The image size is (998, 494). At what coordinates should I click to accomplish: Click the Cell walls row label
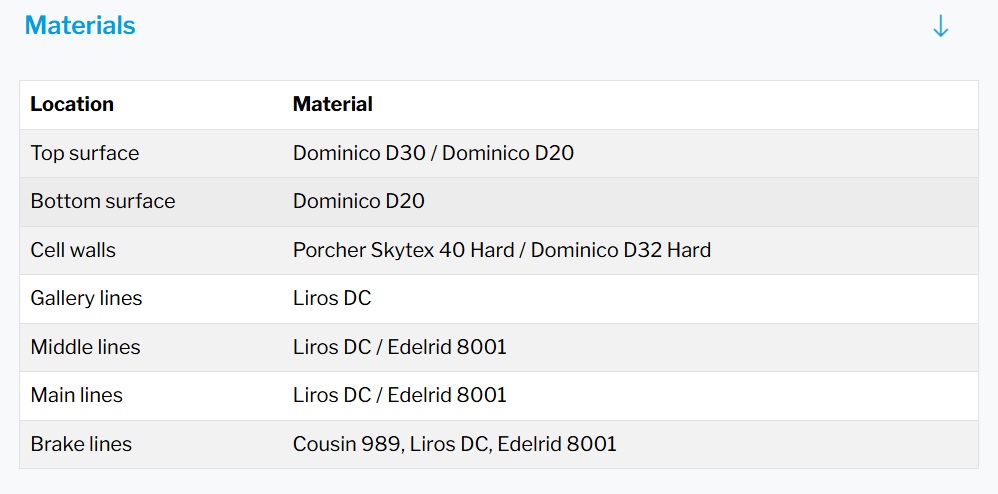point(73,250)
